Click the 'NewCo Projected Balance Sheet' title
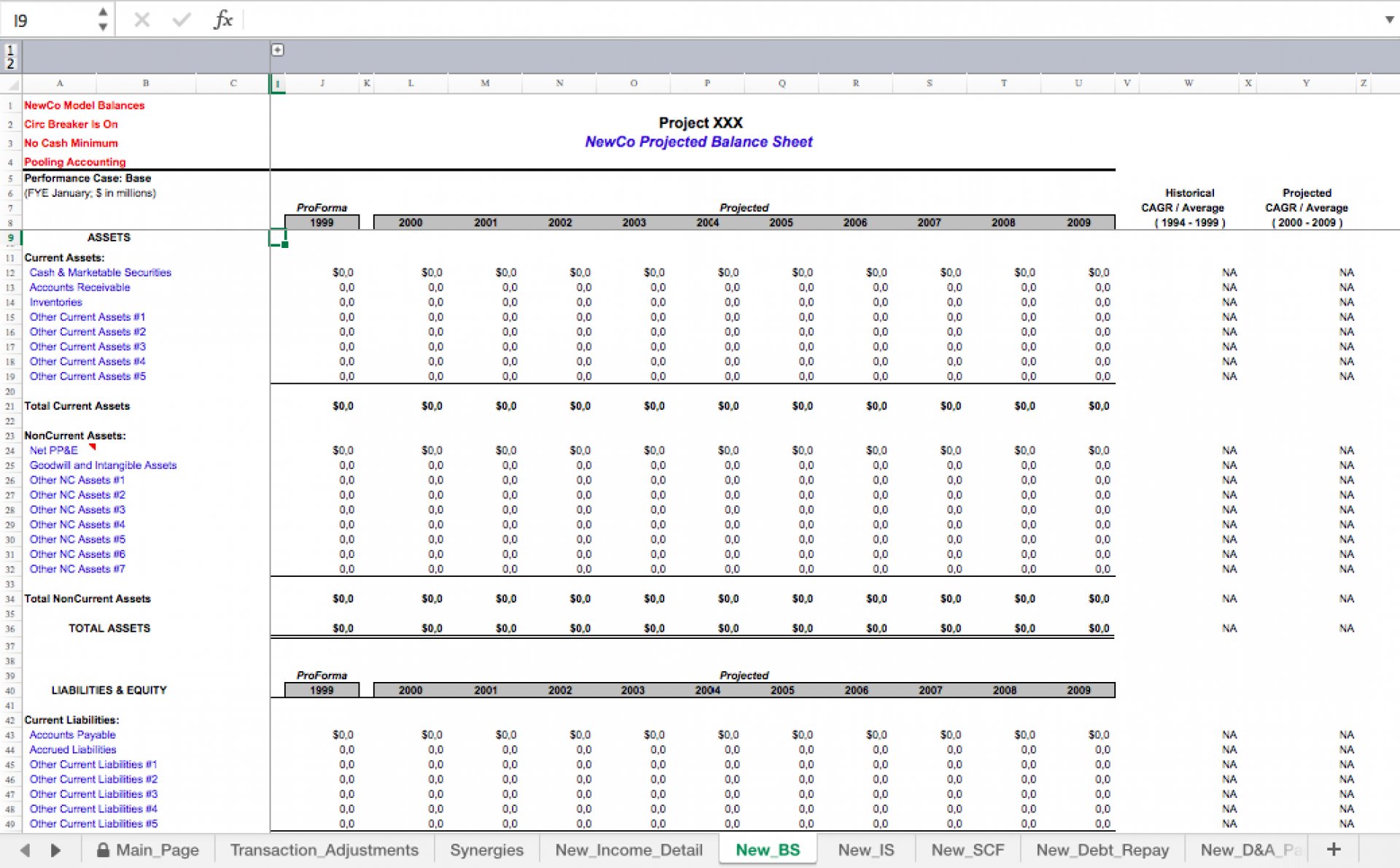 (x=699, y=142)
